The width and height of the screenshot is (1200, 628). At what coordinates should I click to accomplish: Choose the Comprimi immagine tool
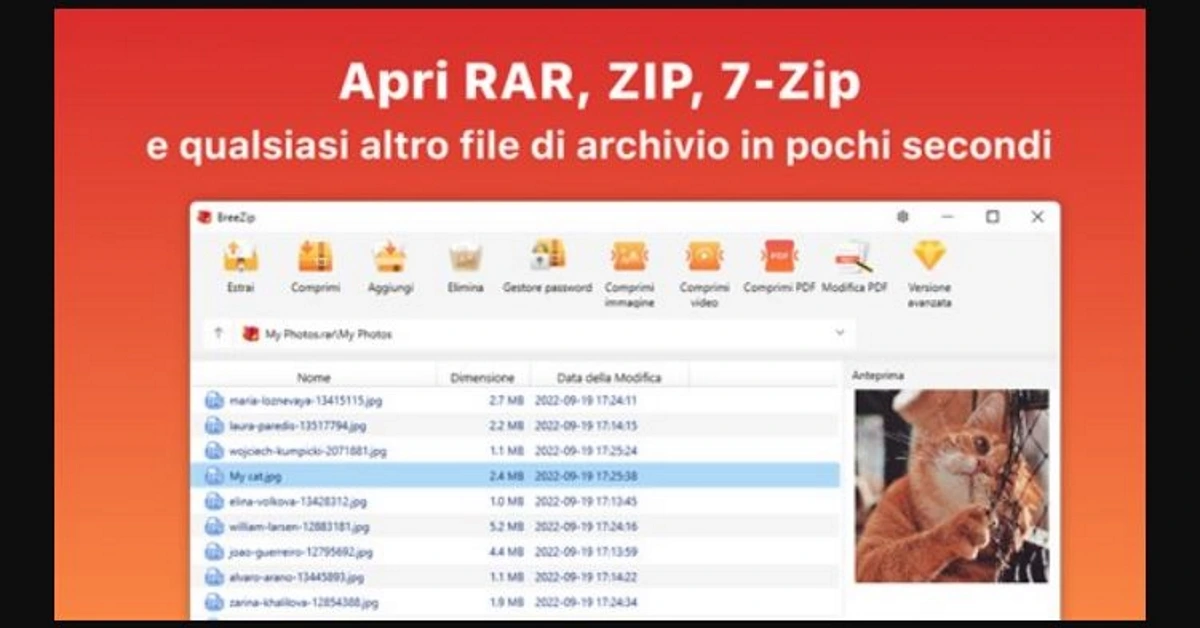pyautogui.click(x=629, y=257)
